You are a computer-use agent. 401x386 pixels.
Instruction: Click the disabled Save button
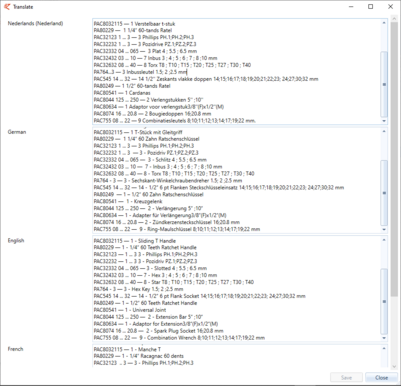click(x=346, y=377)
